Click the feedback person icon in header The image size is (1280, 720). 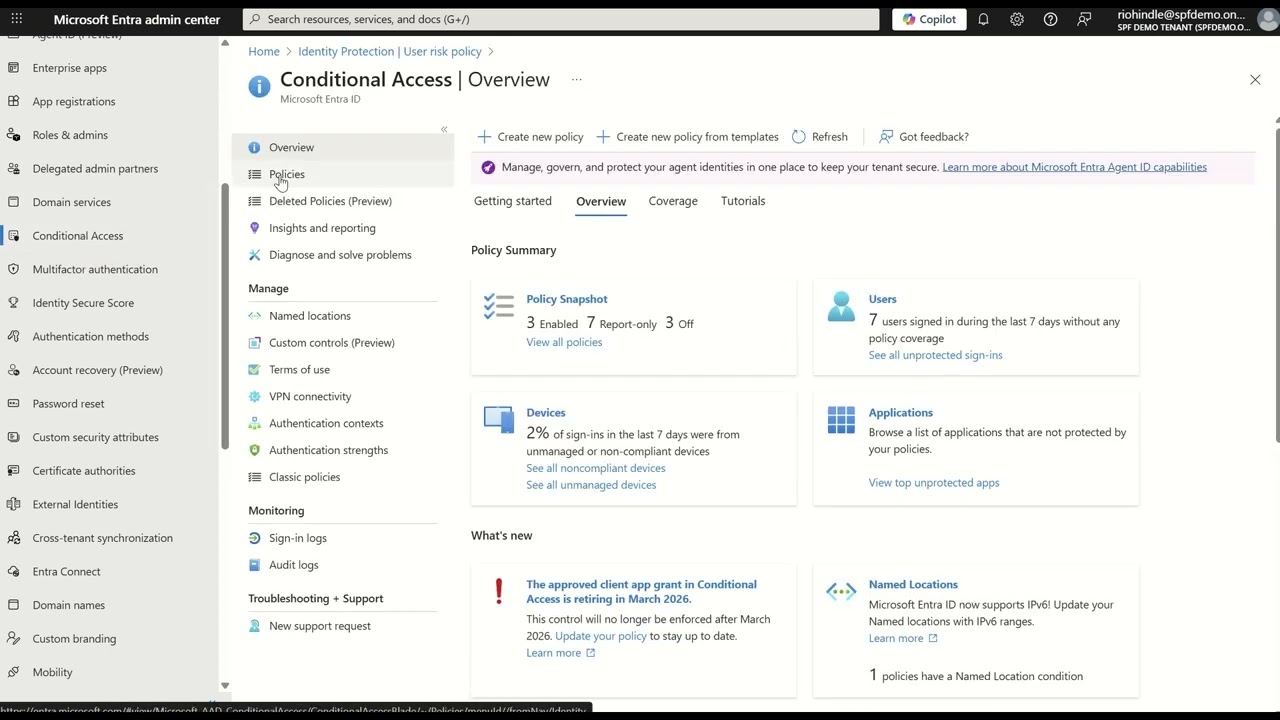1084,19
